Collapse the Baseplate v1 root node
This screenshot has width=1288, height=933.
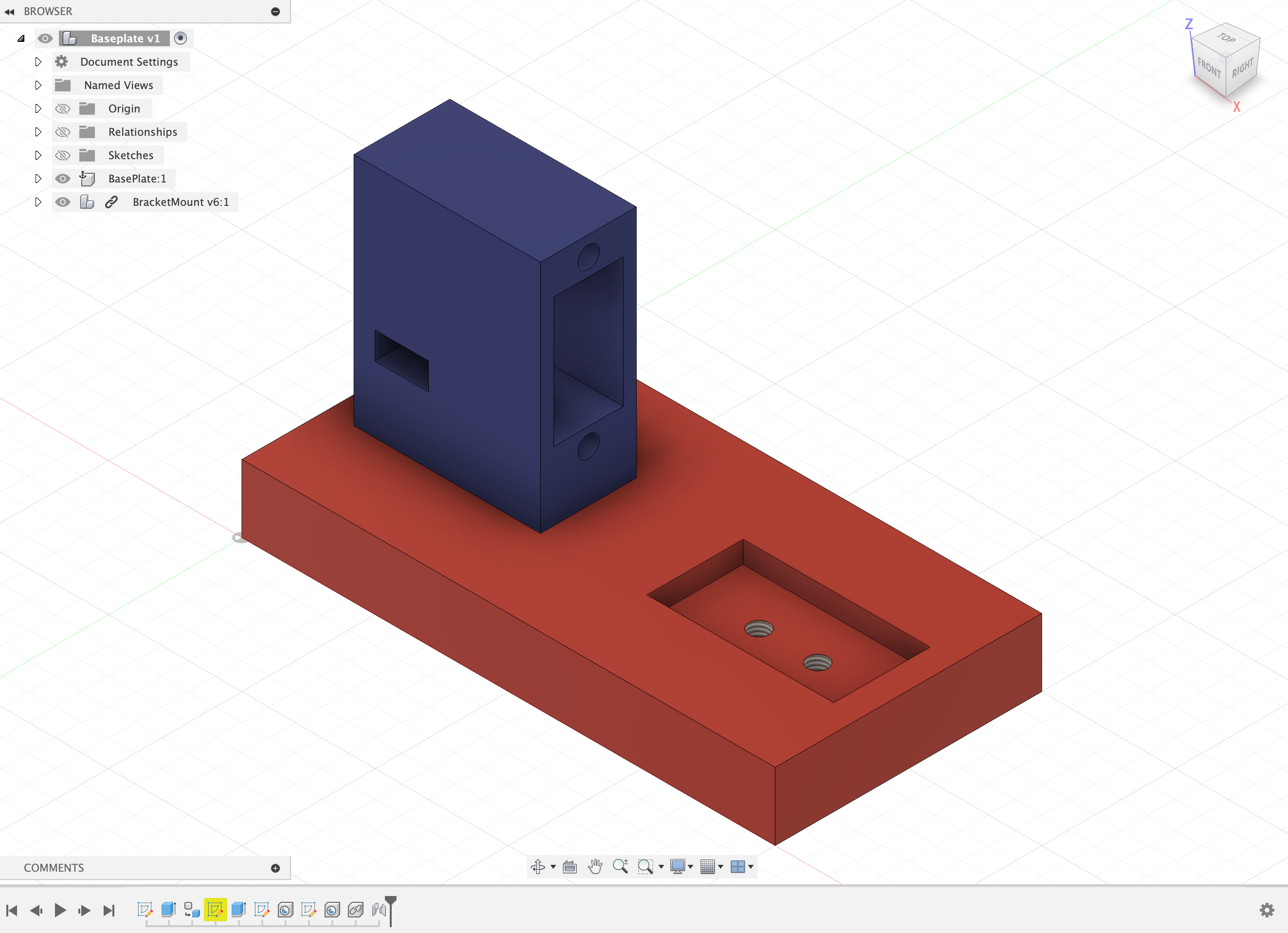(x=21, y=38)
